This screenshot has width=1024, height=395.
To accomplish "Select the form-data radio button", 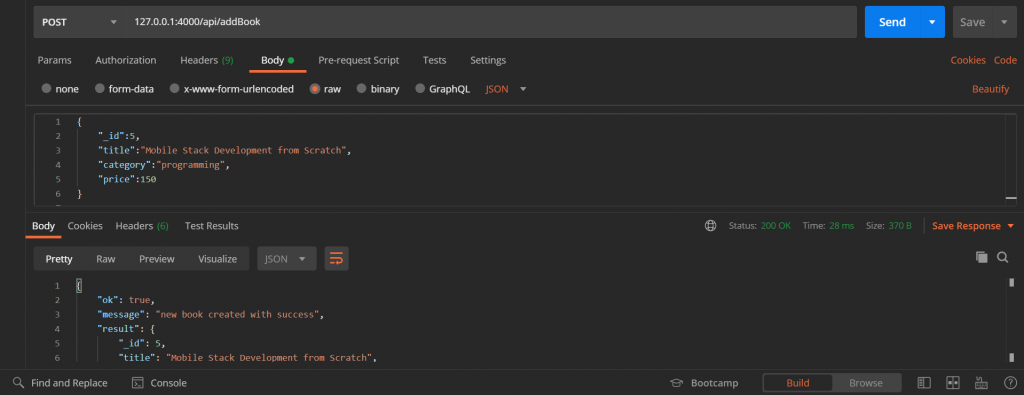I will coord(100,89).
